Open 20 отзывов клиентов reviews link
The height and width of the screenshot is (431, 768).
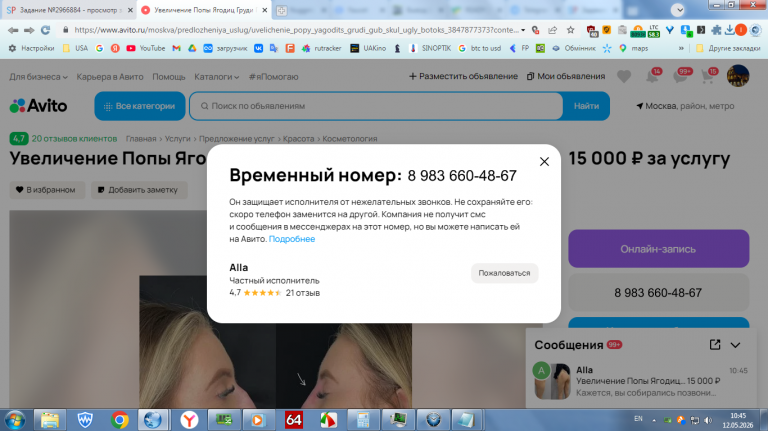(74, 139)
